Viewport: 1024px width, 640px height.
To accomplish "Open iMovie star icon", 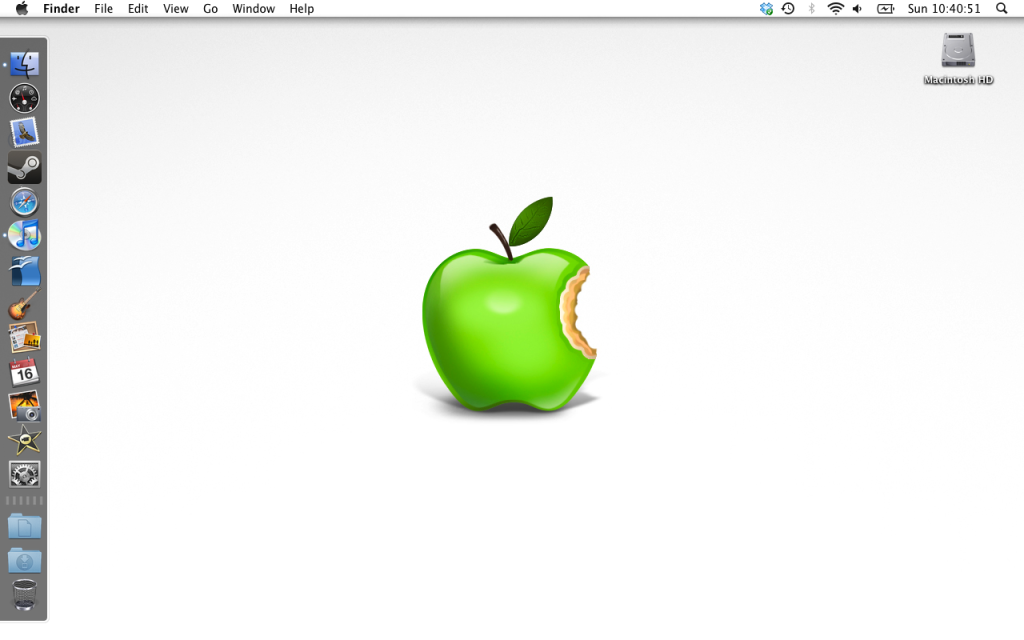I will coord(25,440).
